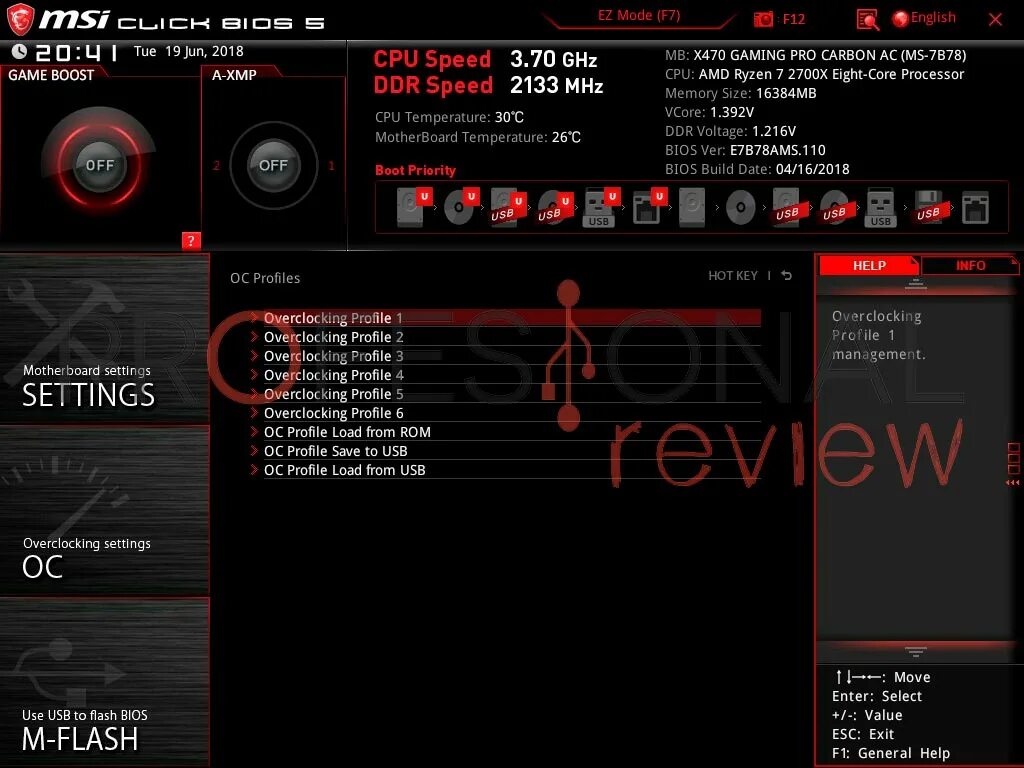The height and width of the screenshot is (768, 1024).
Task: Close the BIOS with the red X
Action: [995, 20]
